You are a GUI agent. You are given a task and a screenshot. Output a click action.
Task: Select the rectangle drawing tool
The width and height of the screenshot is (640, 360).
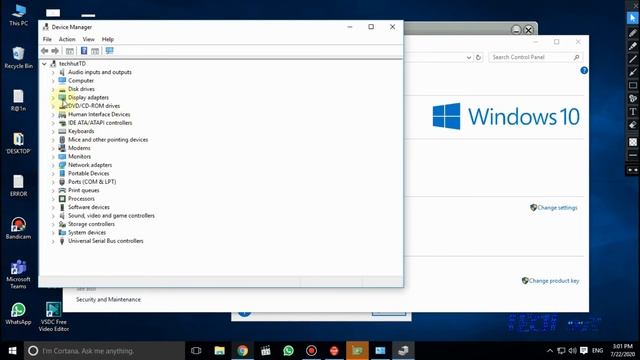[633, 85]
